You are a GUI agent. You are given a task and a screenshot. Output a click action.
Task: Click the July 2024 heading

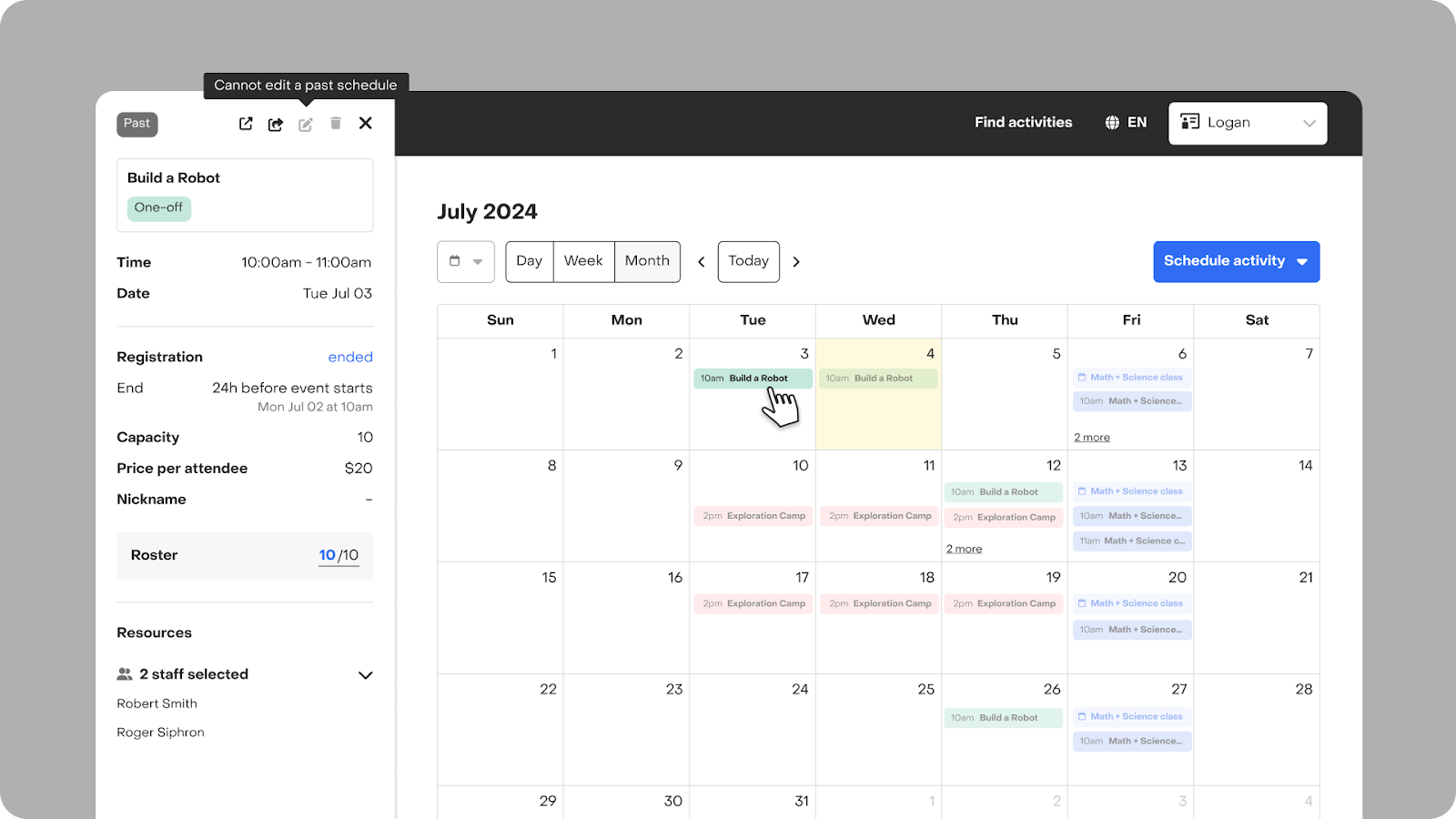click(488, 212)
